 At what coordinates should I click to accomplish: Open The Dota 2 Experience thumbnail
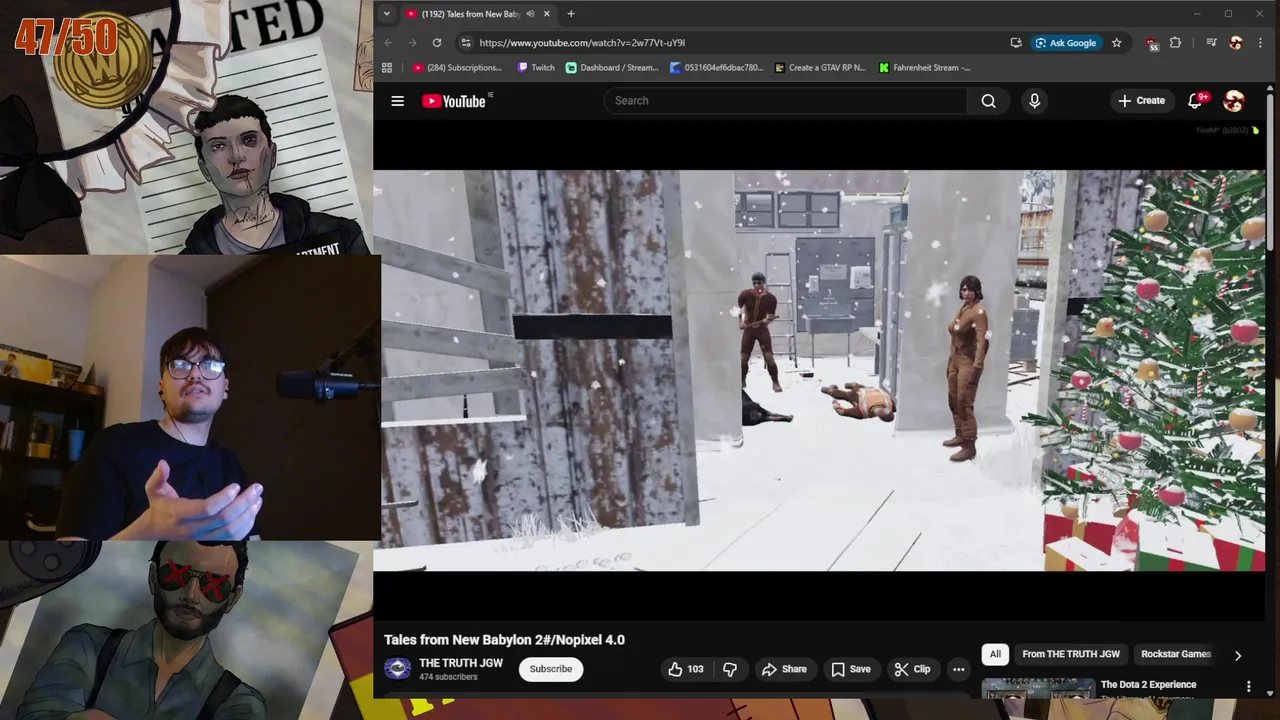click(1038, 689)
